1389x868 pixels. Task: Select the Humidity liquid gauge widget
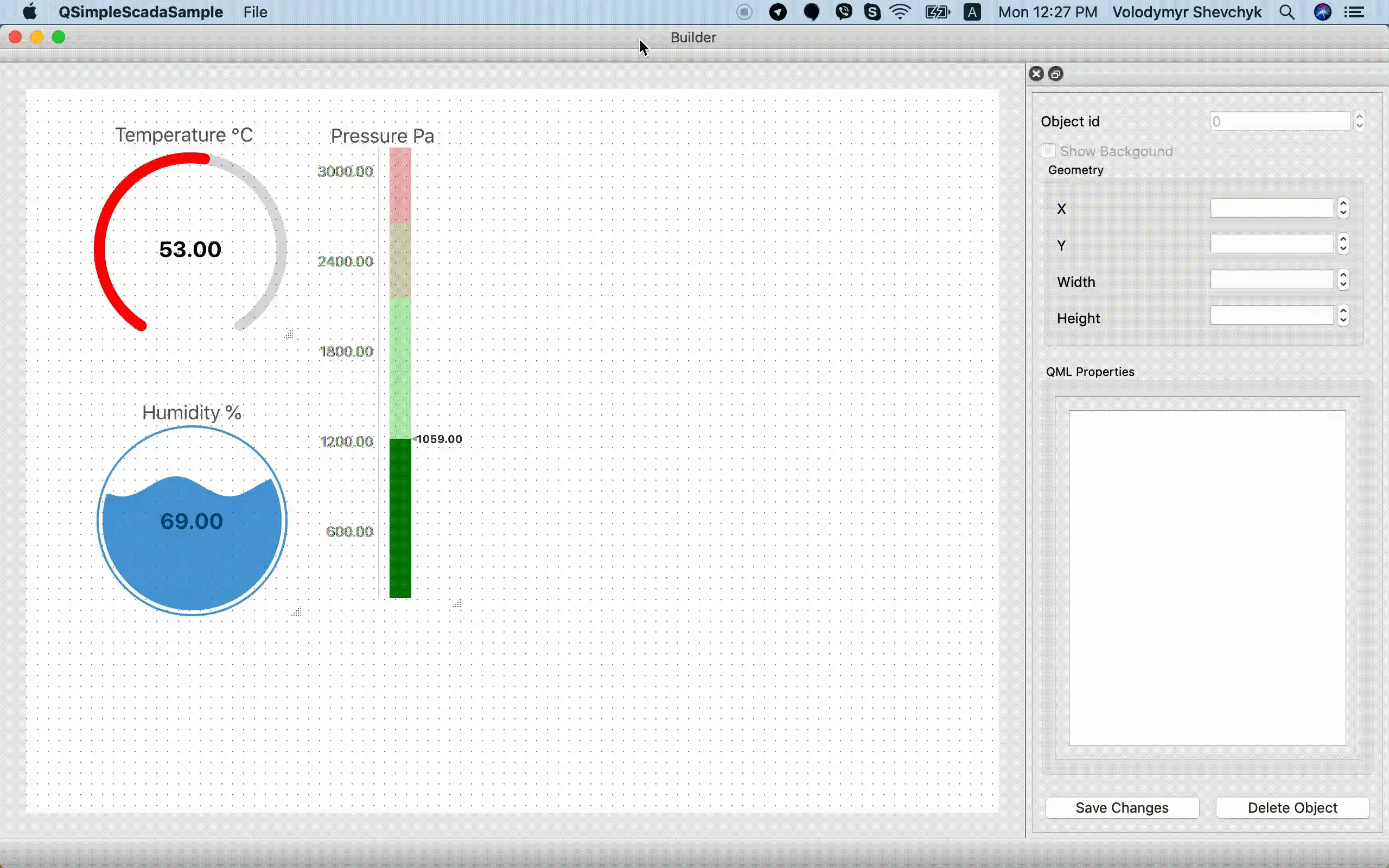point(192,521)
